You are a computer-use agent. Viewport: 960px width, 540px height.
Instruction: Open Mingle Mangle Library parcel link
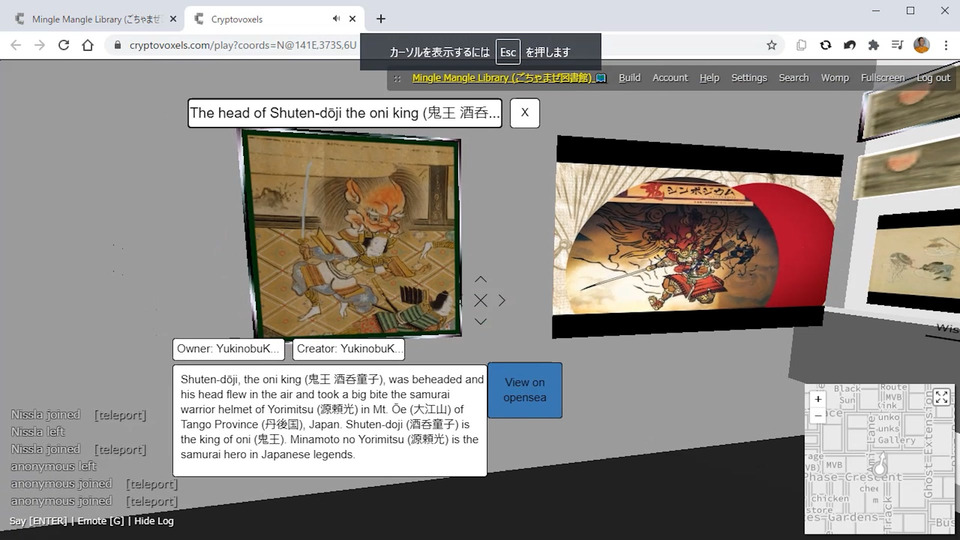[509, 78]
